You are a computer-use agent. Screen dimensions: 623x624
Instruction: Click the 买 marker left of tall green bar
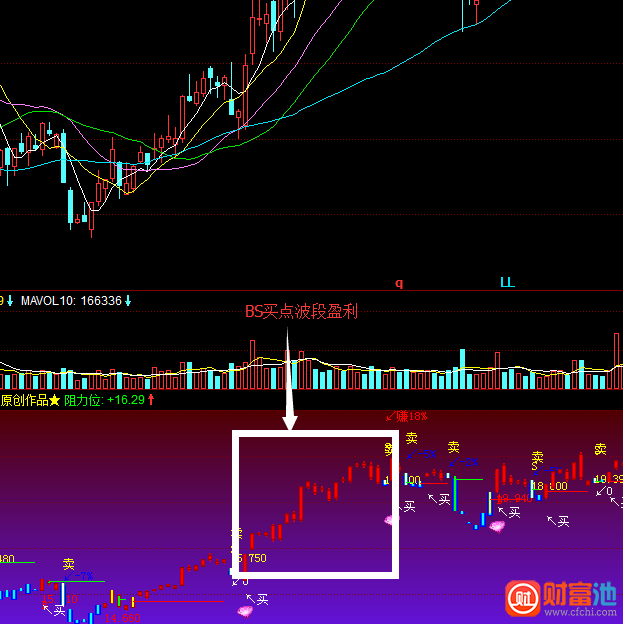[439, 499]
